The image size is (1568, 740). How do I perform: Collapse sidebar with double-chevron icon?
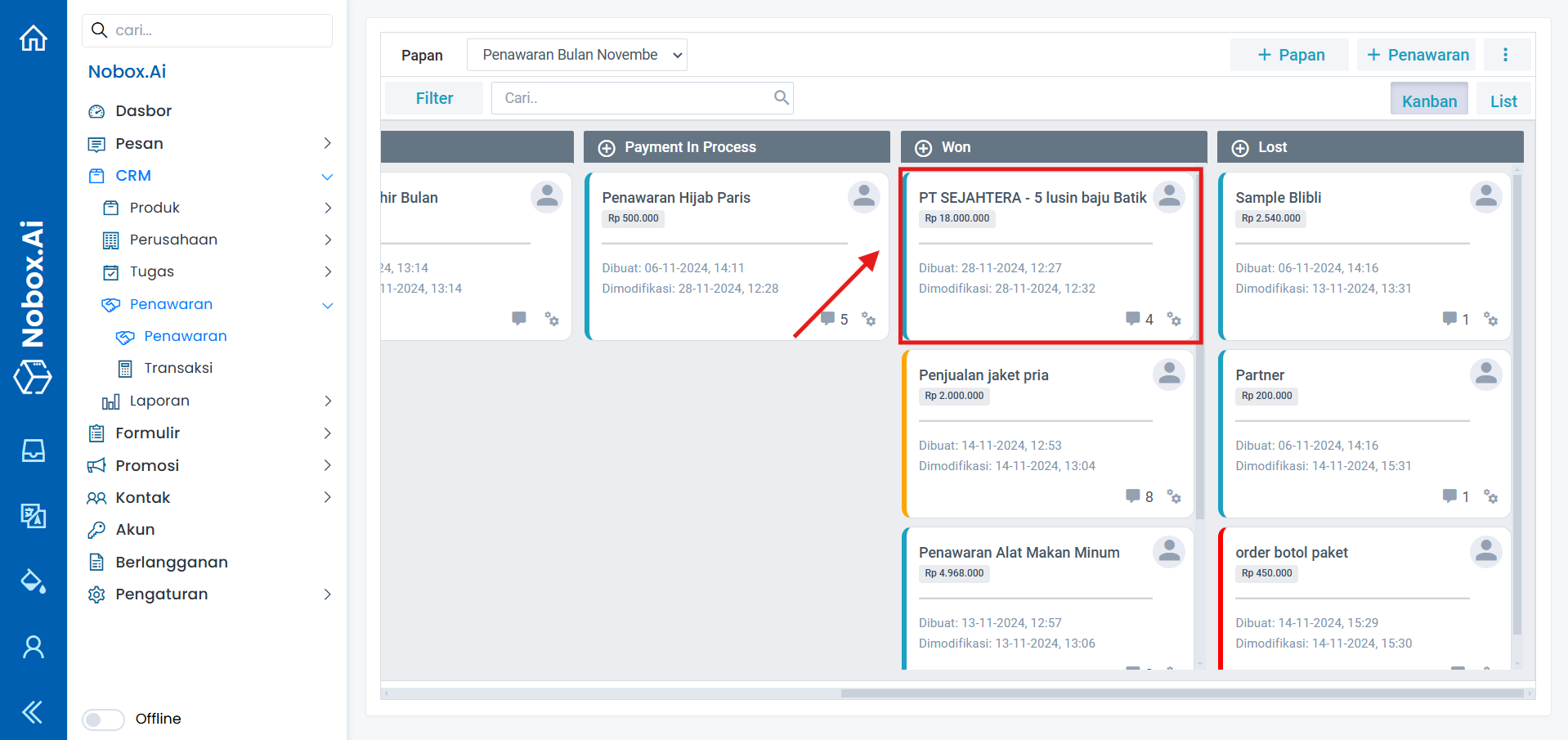pyautogui.click(x=33, y=712)
